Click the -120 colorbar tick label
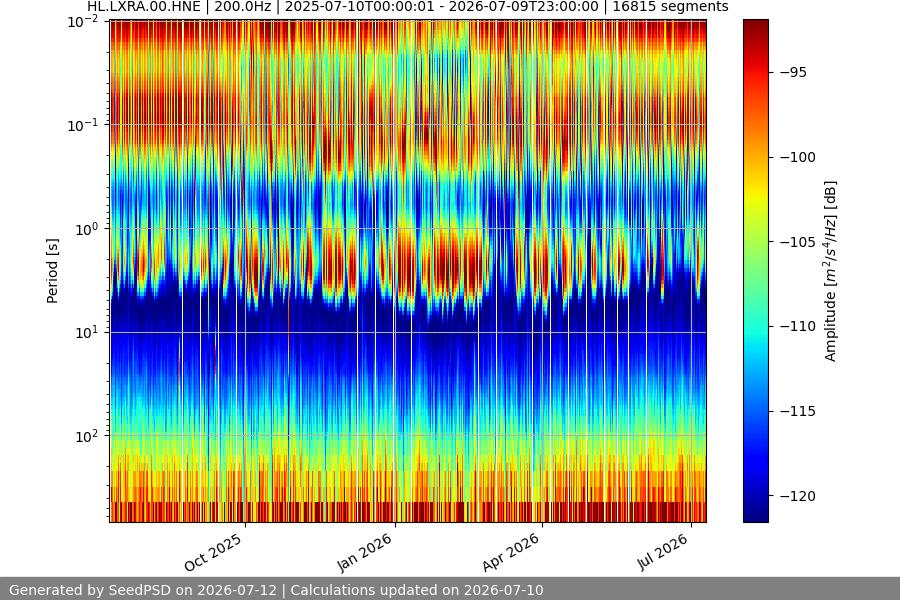This screenshot has height=600, width=900. coord(798,496)
